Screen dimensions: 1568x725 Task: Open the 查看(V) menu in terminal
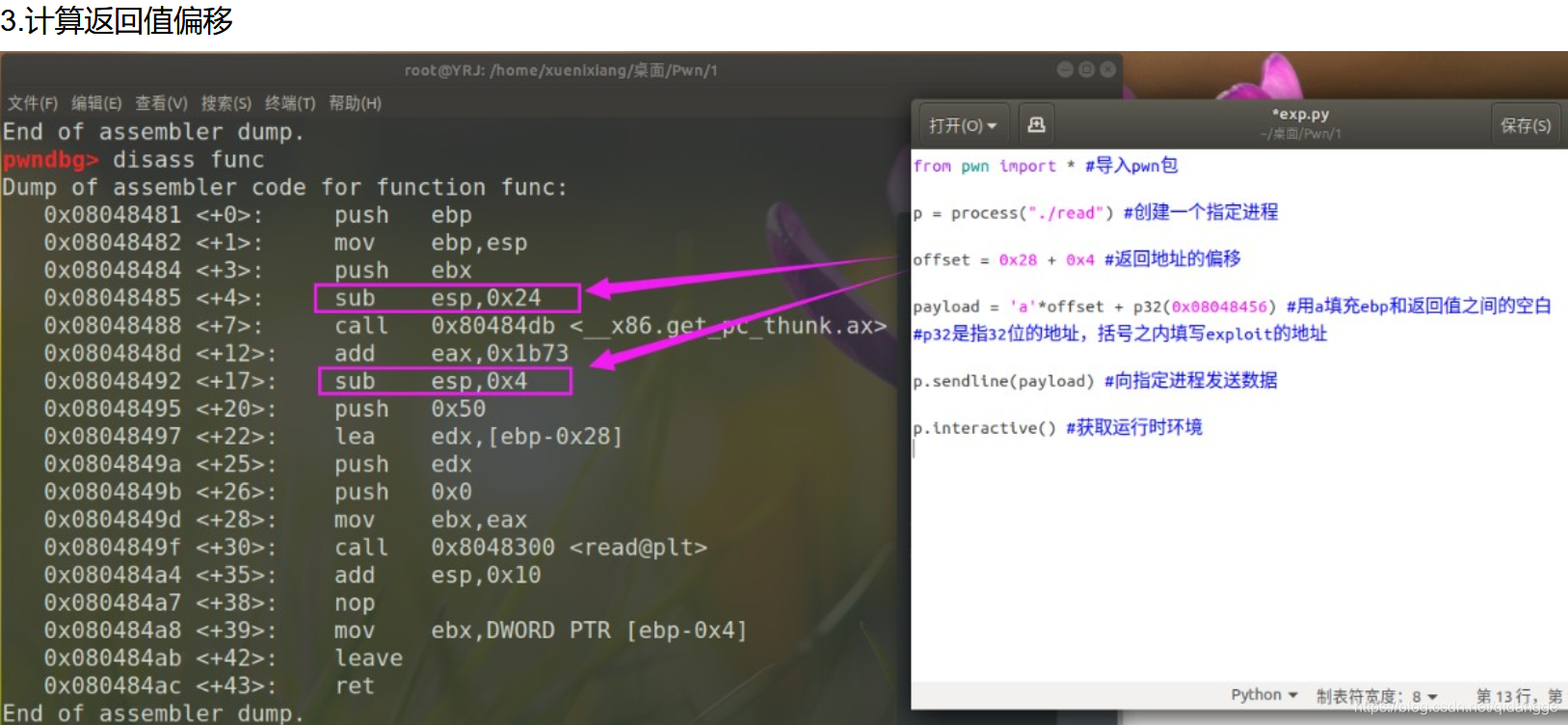point(161,103)
